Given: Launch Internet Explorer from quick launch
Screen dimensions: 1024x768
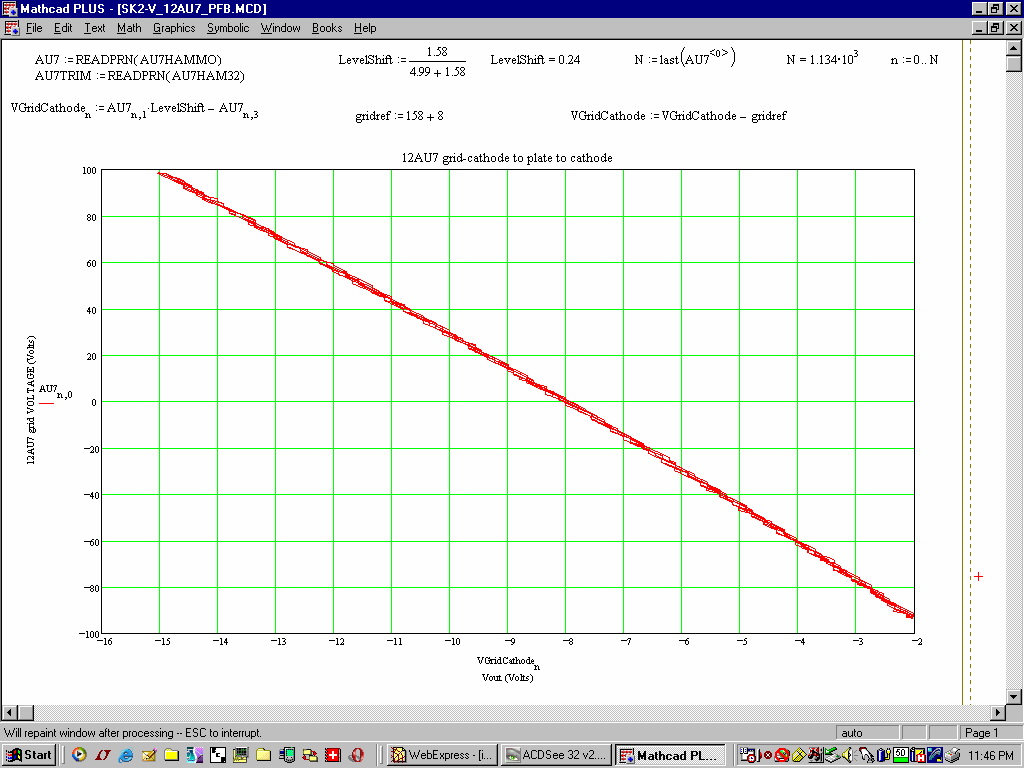Looking at the screenshot, I should tap(125, 755).
